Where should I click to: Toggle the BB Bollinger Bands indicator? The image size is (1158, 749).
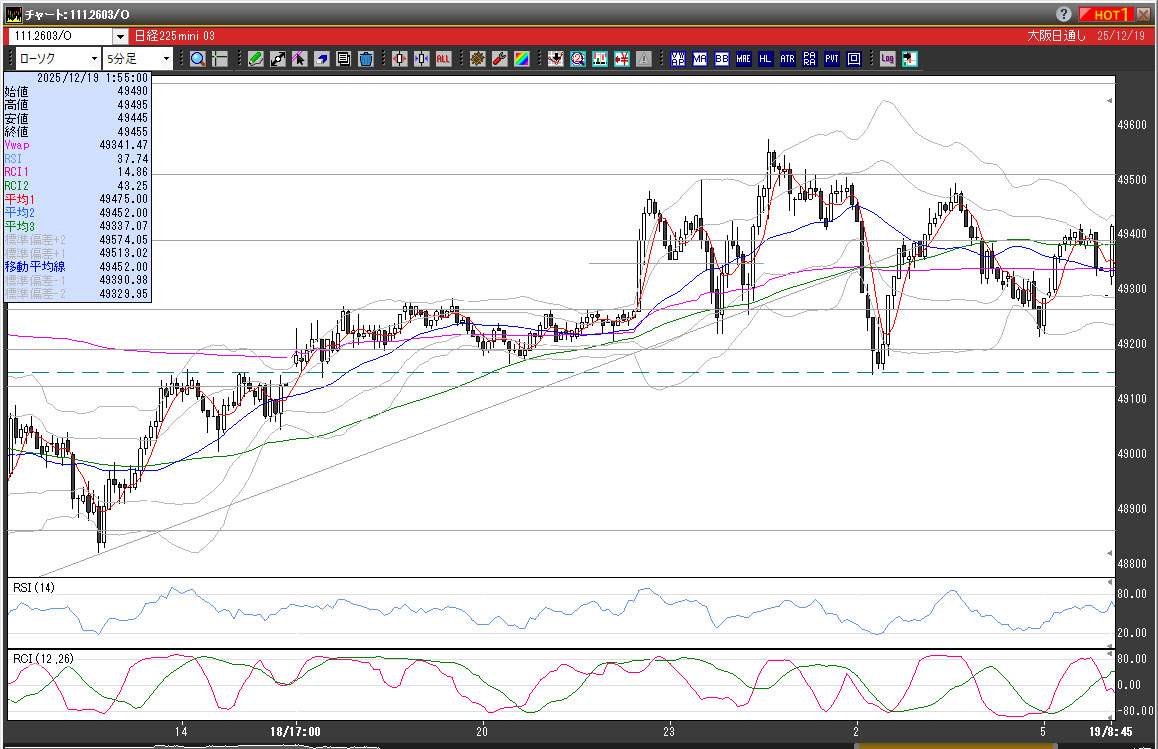(x=721, y=59)
